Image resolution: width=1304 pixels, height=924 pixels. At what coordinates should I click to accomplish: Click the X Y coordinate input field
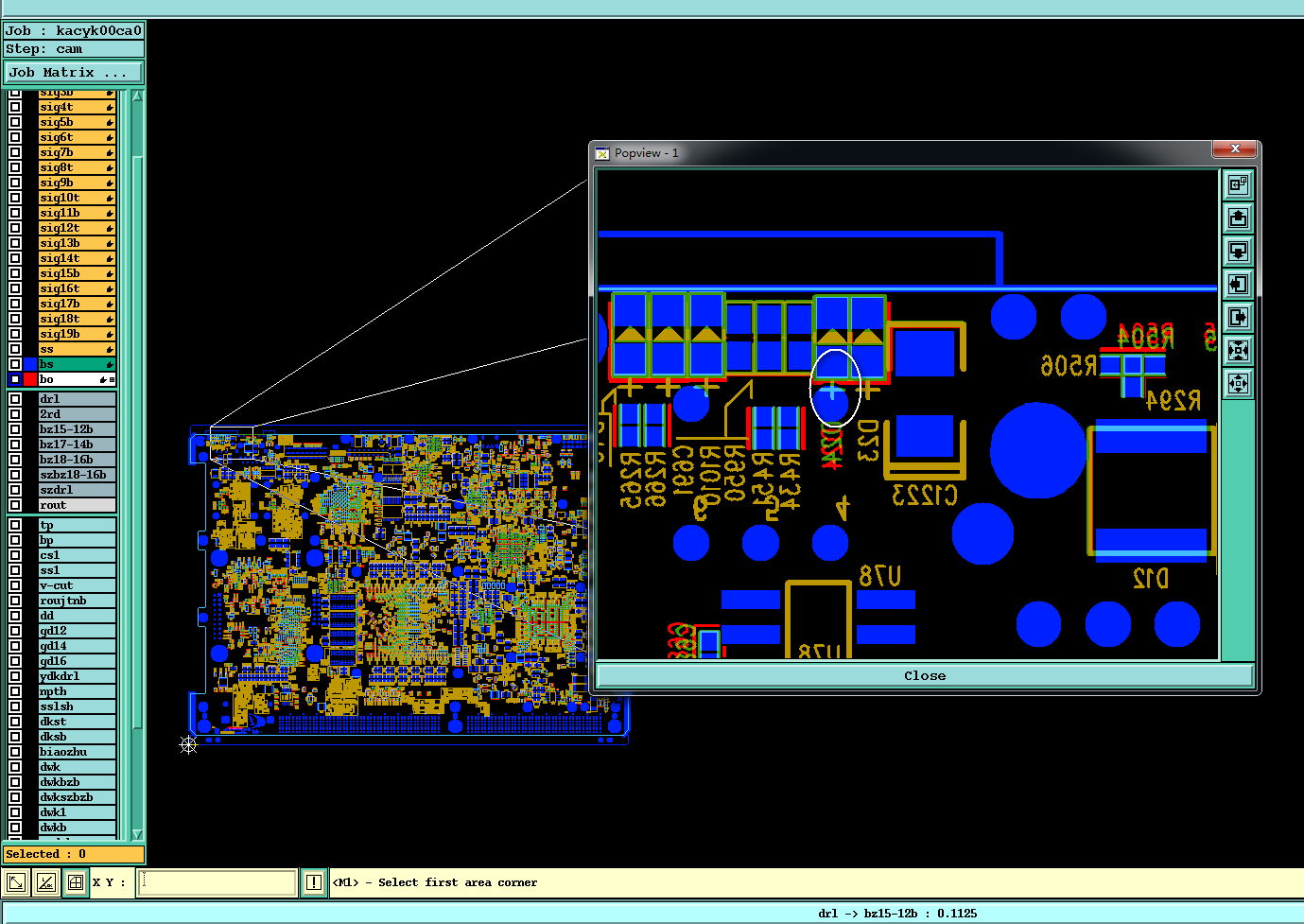pyautogui.click(x=217, y=882)
